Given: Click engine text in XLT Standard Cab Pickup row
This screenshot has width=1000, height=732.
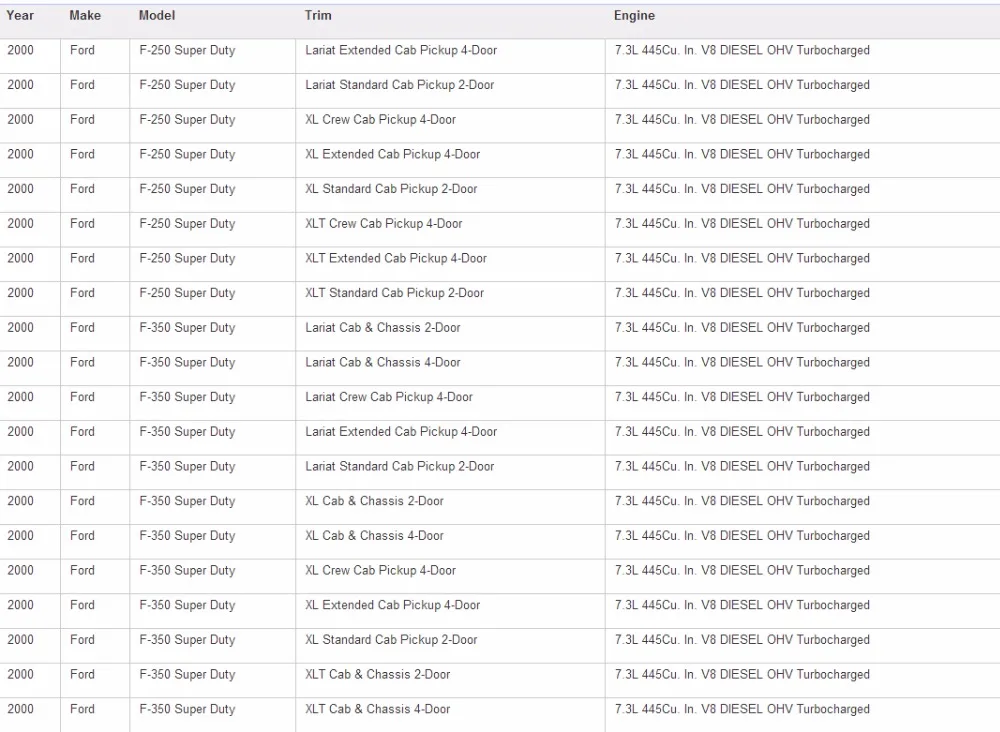Looking at the screenshot, I should (x=742, y=293).
